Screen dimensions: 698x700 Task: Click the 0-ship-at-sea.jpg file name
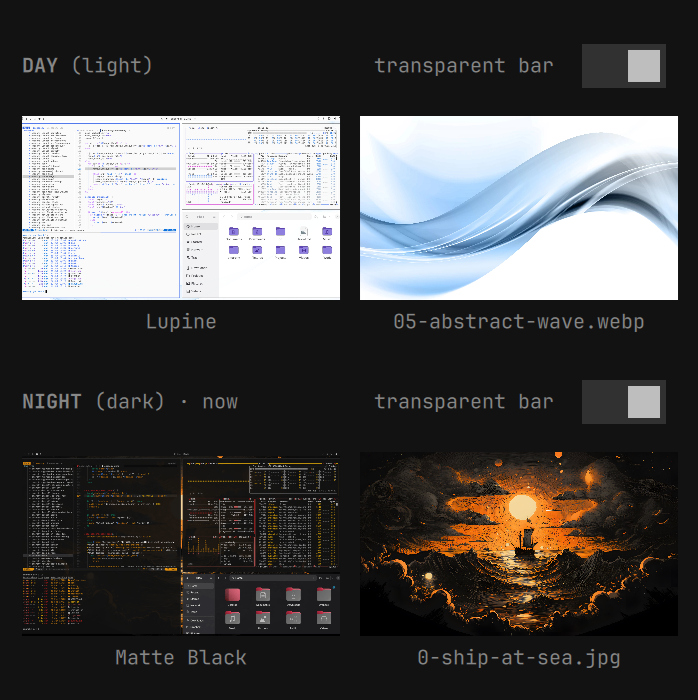(519, 658)
